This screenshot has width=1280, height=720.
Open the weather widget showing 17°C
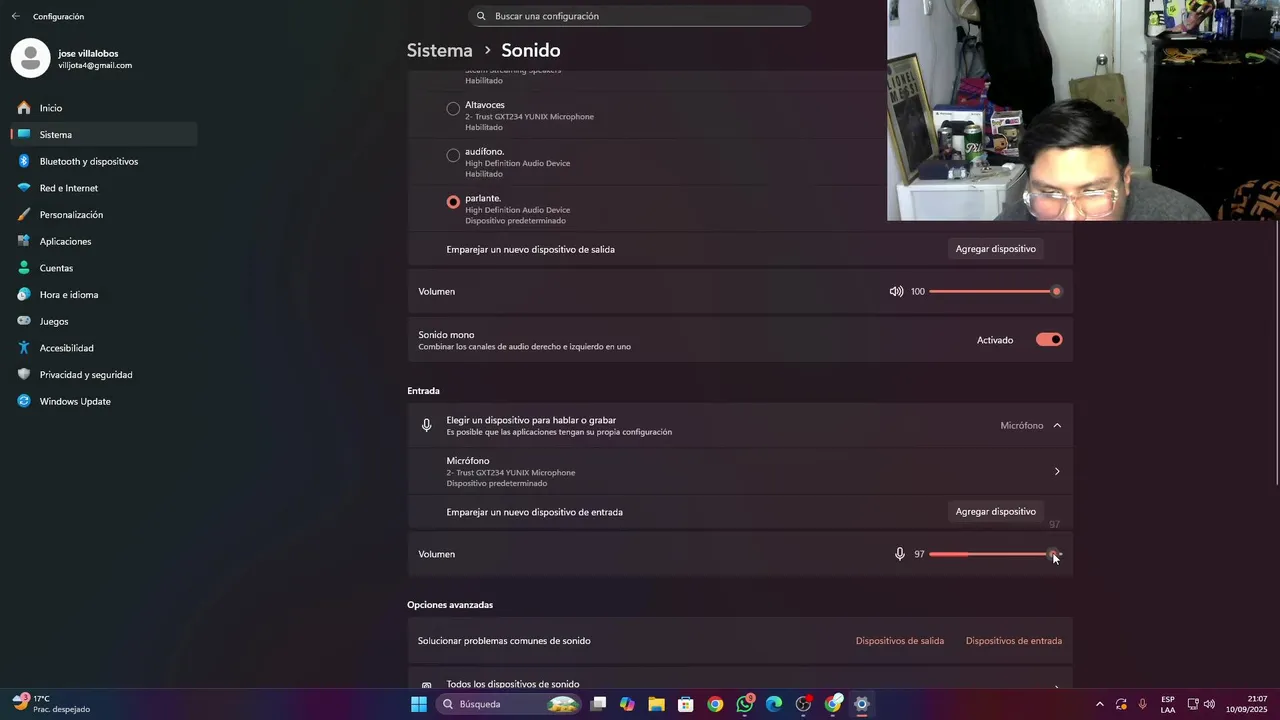point(52,704)
